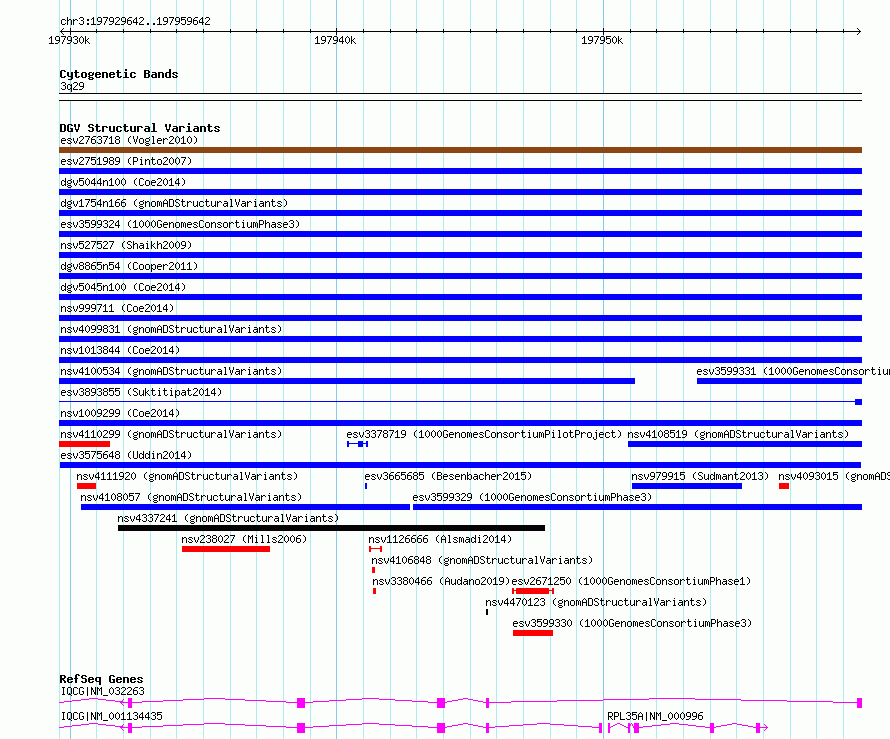Click dgv5045n100 (Coe2014) label

(x=123, y=287)
